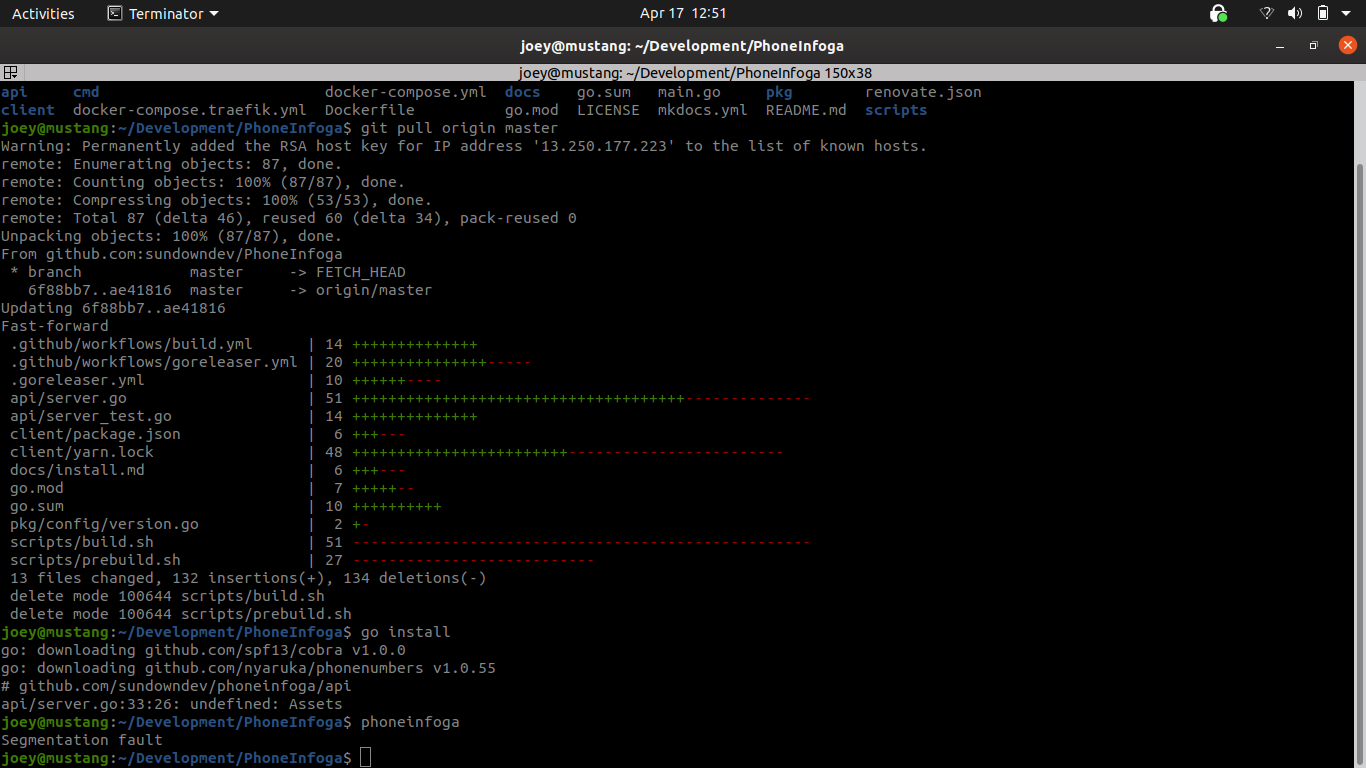1366x768 pixels.
Task: Click the lock icon with green indicator
Action: tap(1217, 12)
